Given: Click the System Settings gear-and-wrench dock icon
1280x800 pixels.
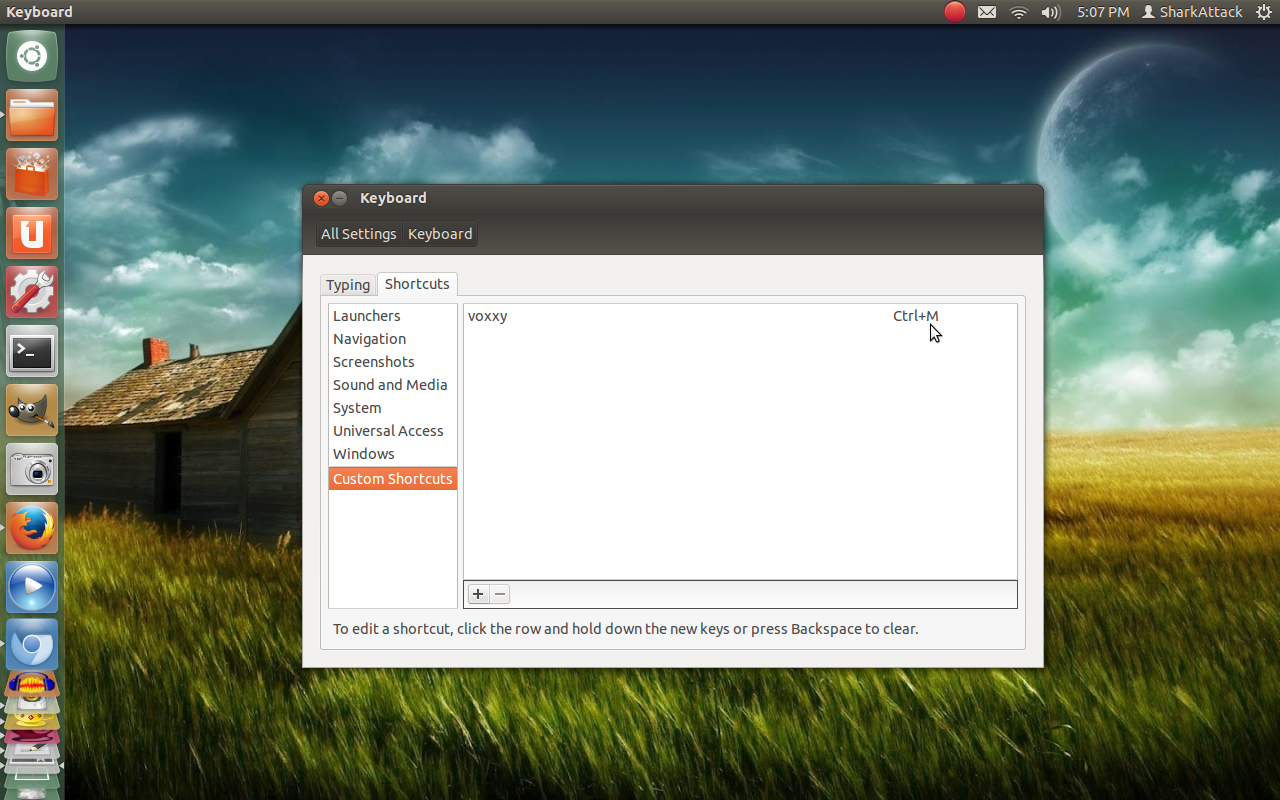Looking at the screenshot, I should [x=32, y=292].
